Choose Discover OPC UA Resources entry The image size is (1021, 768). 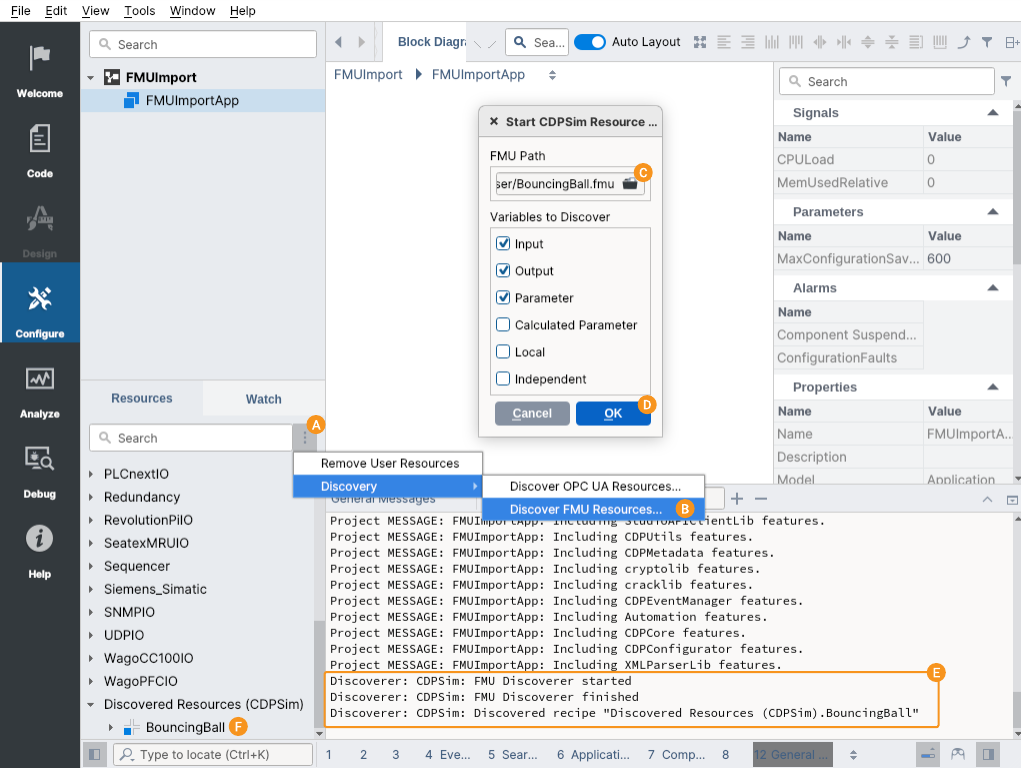[593, 487]
